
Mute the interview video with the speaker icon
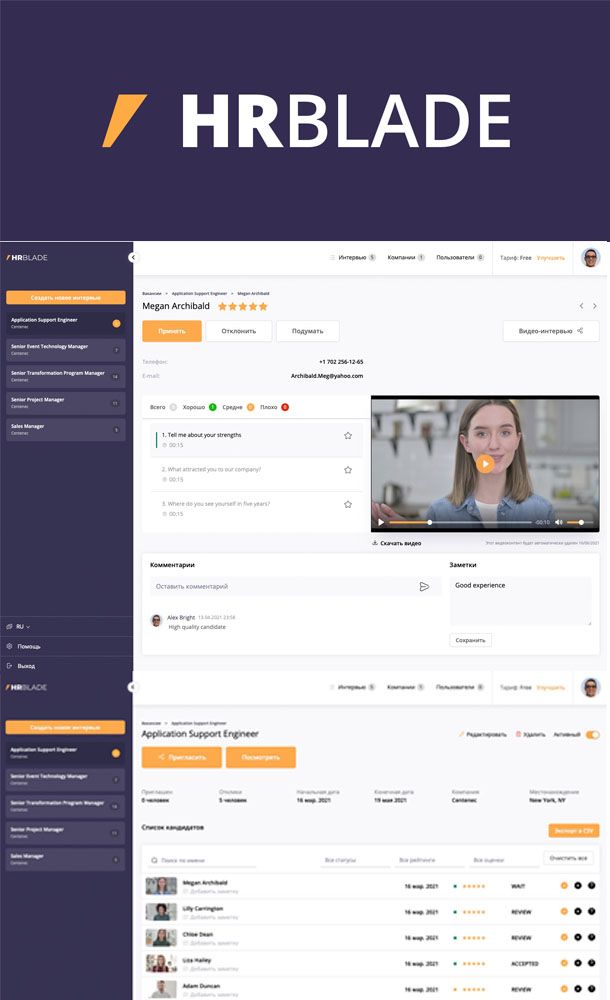click(559, 522)
